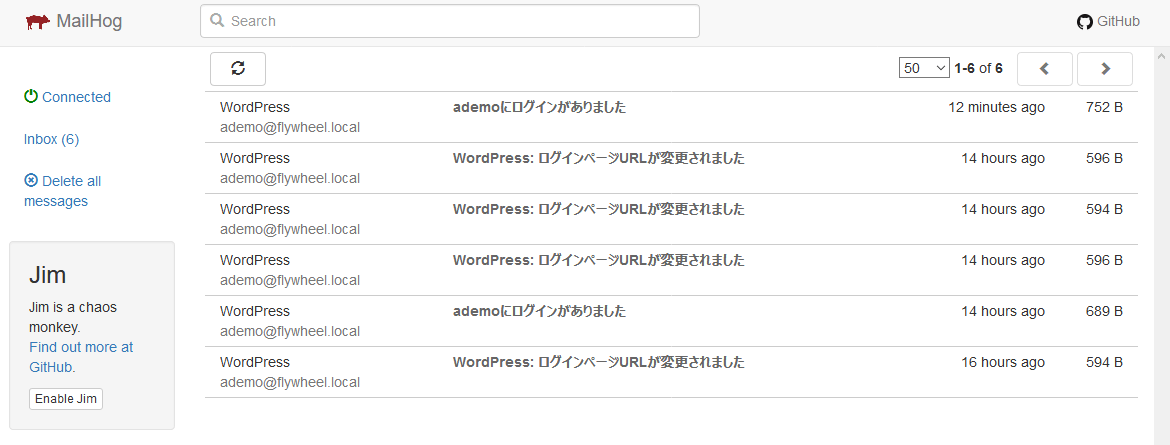Focus the Search input field
Screen dimensions: 1170x445
449,21
